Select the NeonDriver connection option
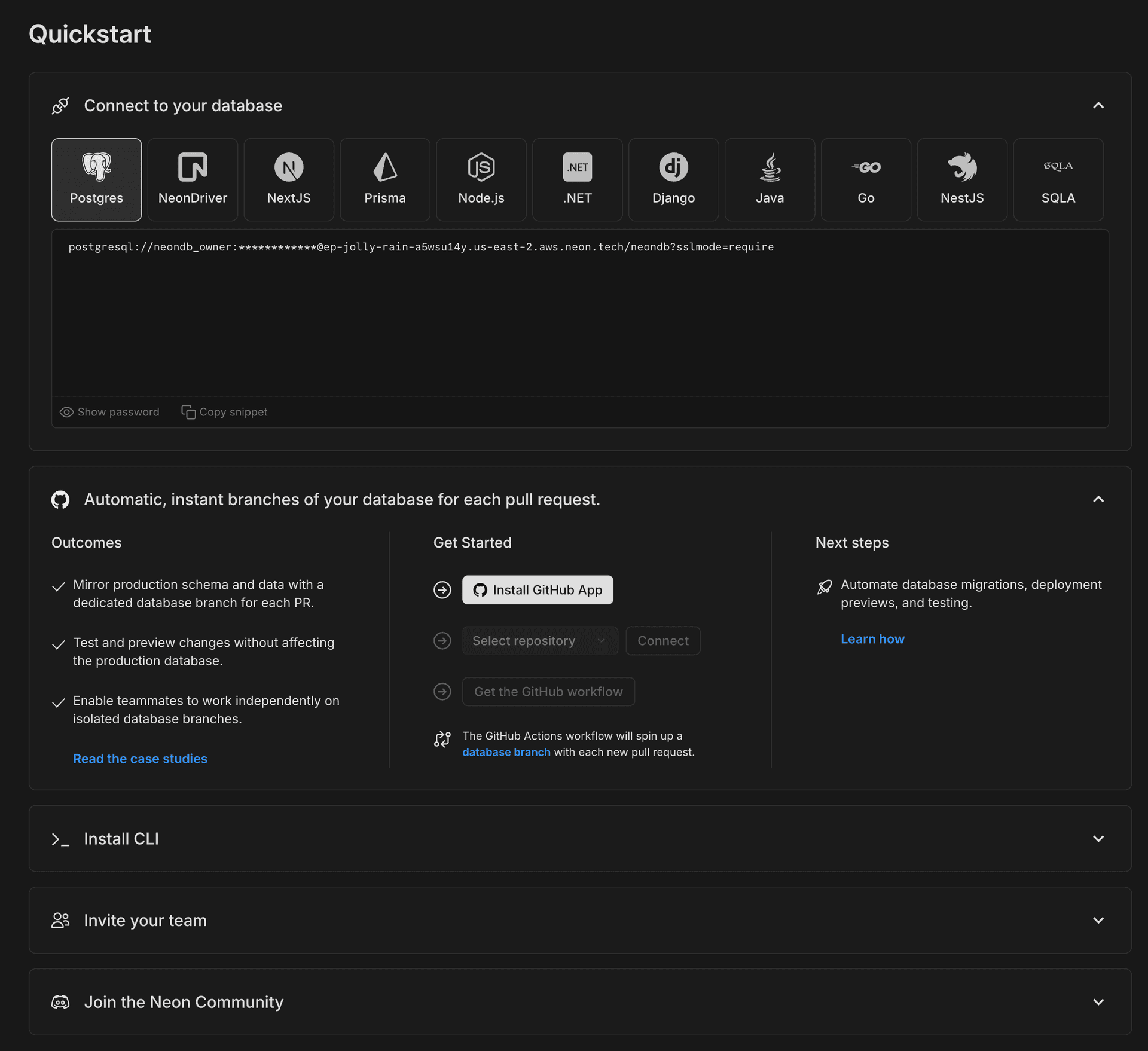Viewport: 1148px width, 1051px height. [x=193, y=179]
